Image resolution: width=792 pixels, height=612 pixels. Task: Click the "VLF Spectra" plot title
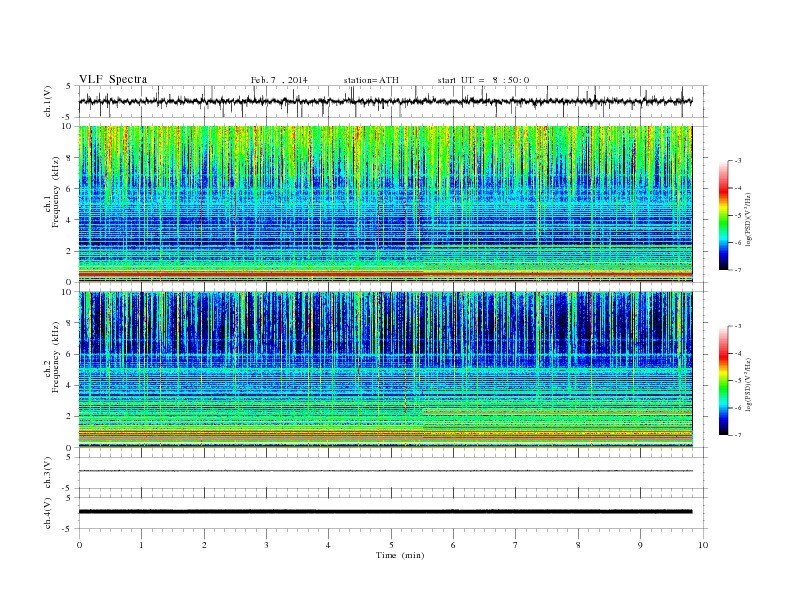coord(113,79)
